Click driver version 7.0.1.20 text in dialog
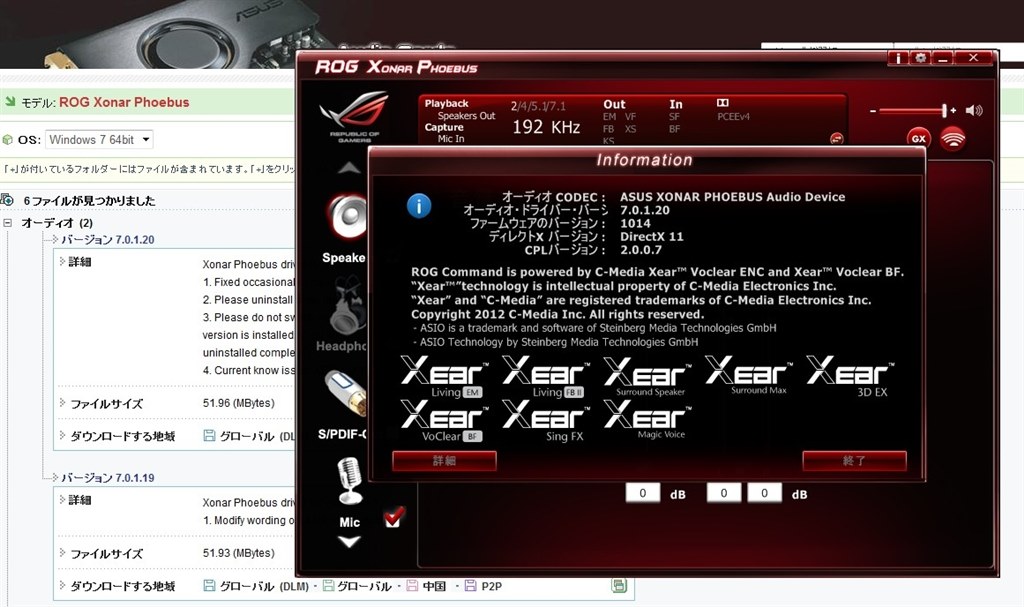Viewport: 1024px width, 607px height. (645, 210)
